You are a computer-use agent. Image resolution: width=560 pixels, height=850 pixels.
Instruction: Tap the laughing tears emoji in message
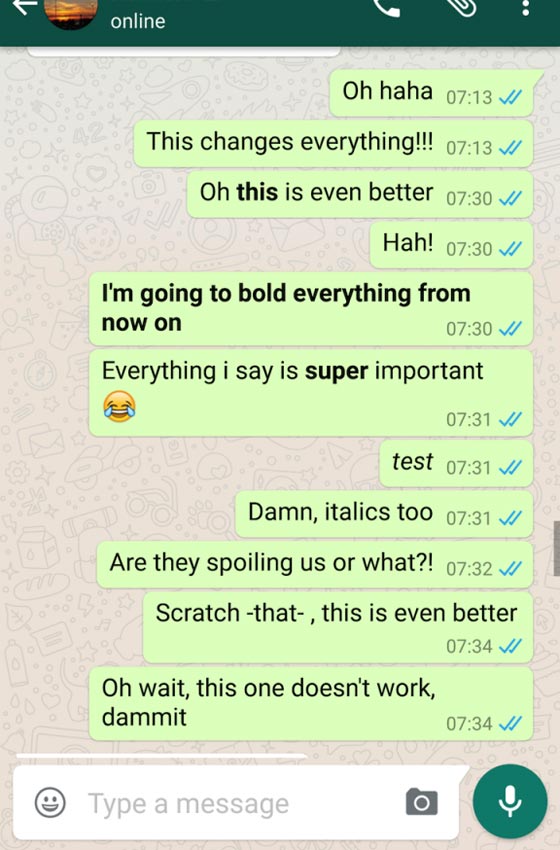tap(119, 406)
